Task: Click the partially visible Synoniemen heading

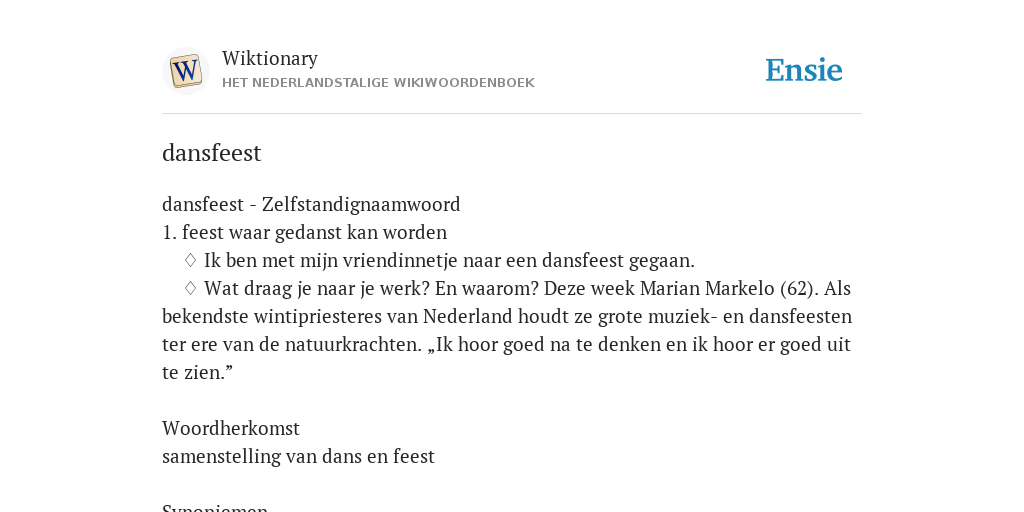Action: pyautogui.click(x=215, y=507)
